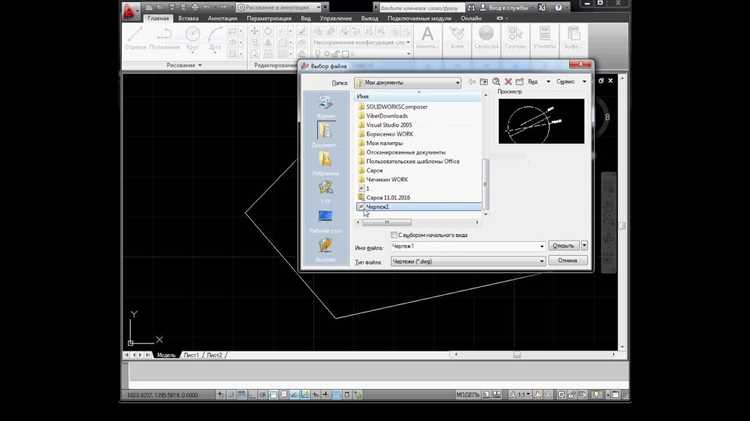Open the FTP location in dialog sidebar
The height and width of the screenshot is (421, 750).
coord(326,189)
